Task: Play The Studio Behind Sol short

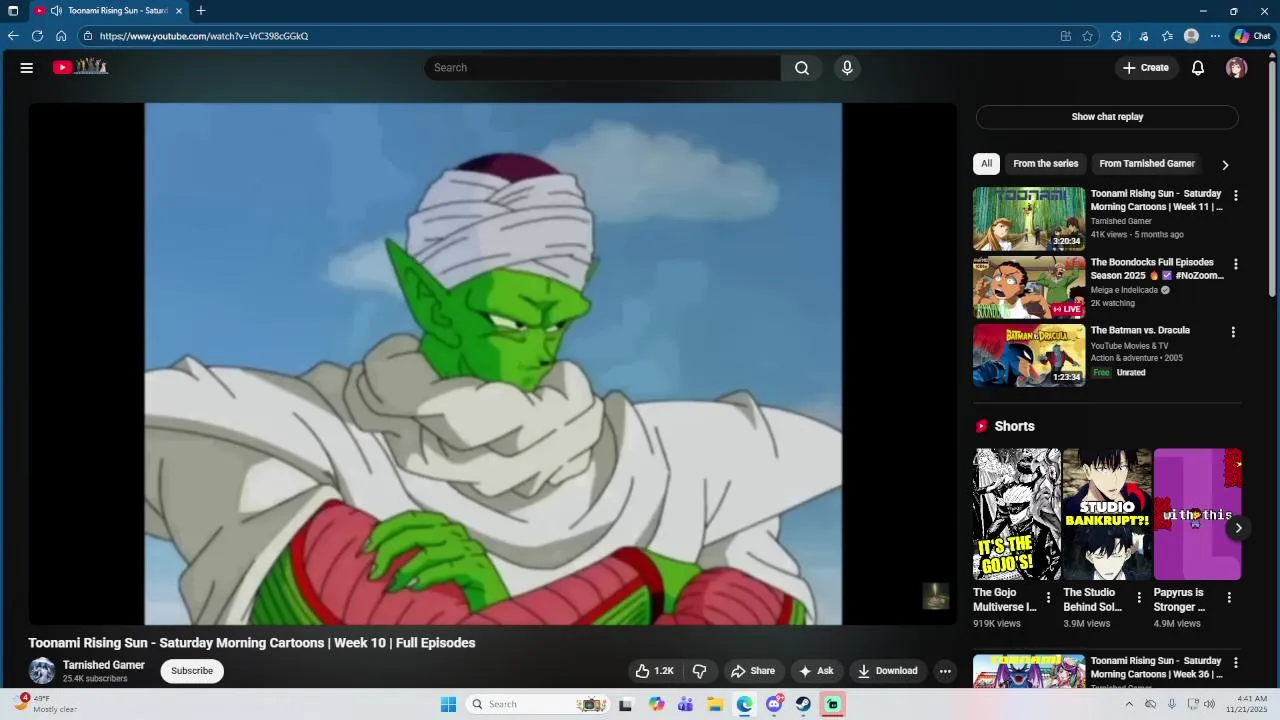Action: [1107, 514]
